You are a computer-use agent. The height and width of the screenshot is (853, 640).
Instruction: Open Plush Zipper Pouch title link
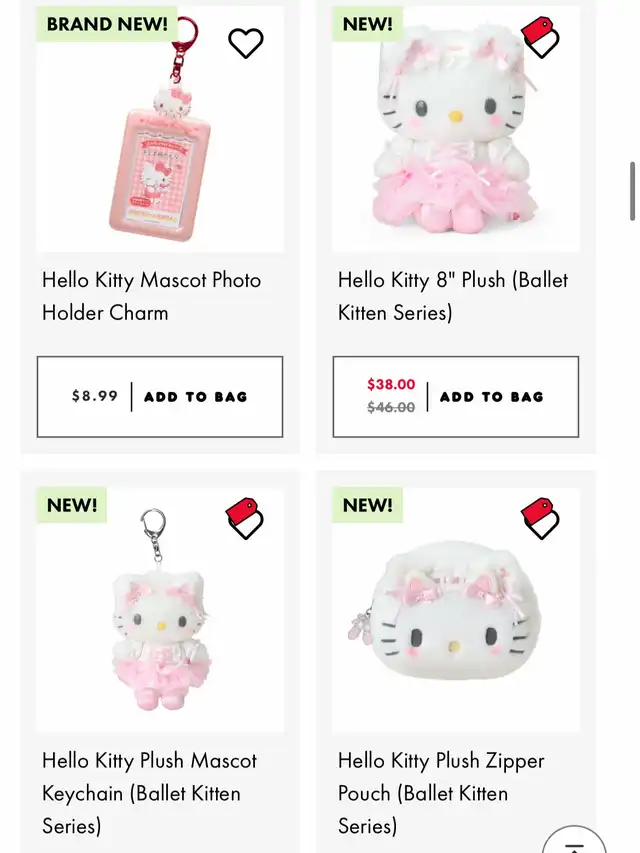[x=441, y=793]
